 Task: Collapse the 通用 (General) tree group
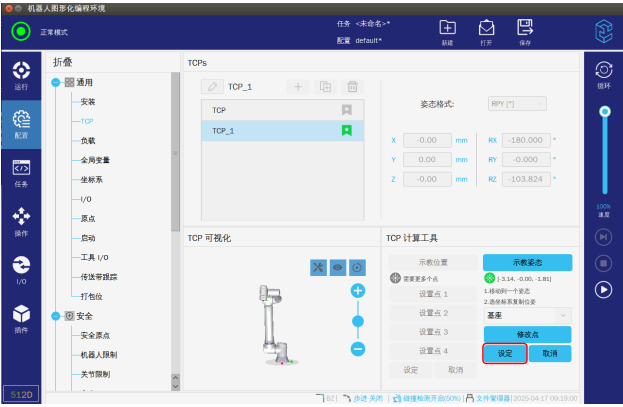(57, 82)
